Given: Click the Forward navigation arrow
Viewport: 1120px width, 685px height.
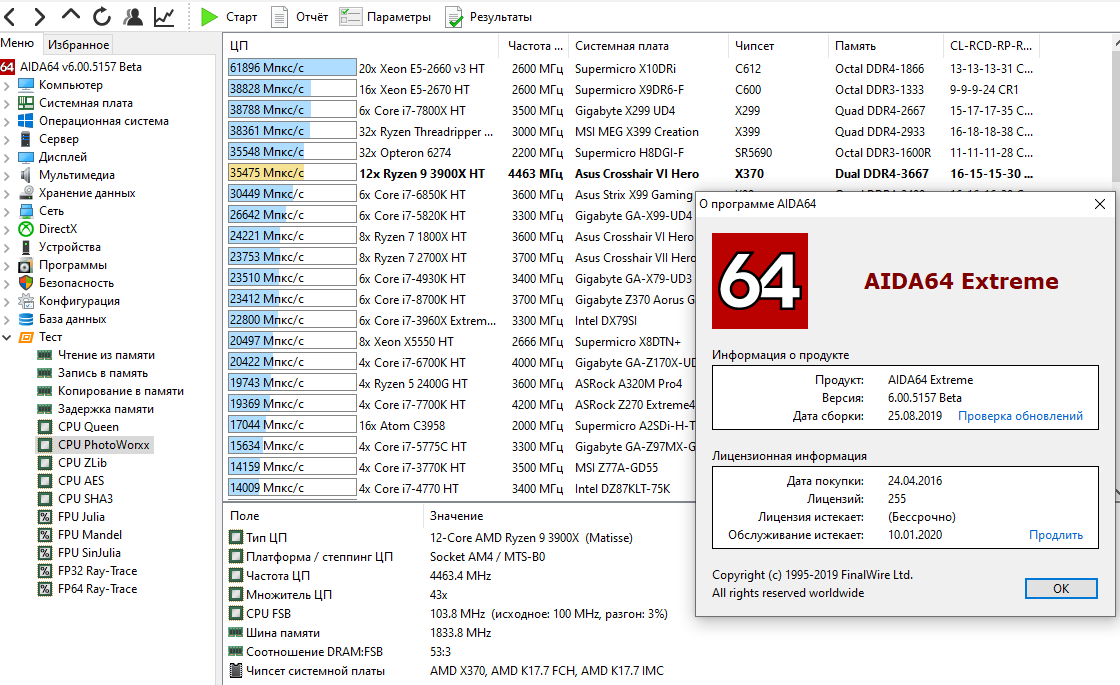Looking at the screenshot, I should (39, 16).
